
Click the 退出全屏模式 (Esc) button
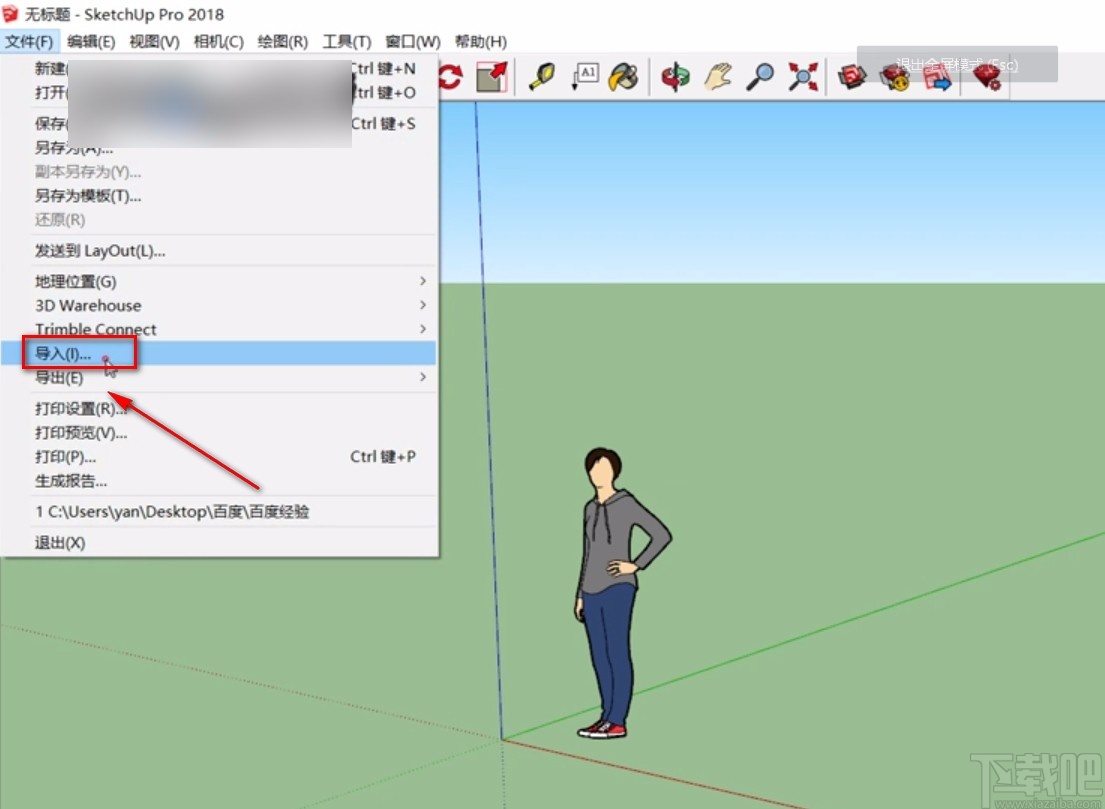[x=957, y=64]
